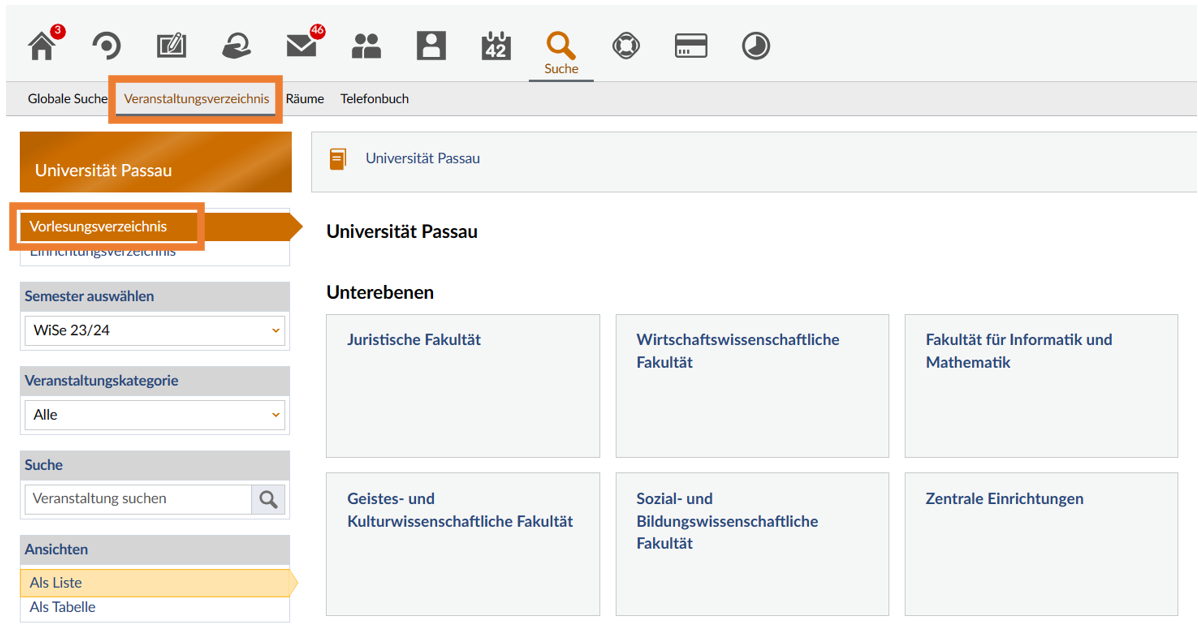The width and height of the screenshot is (1198, 631).
Task: Open the calendar planner icon
Action: click(x=496, y=46)
